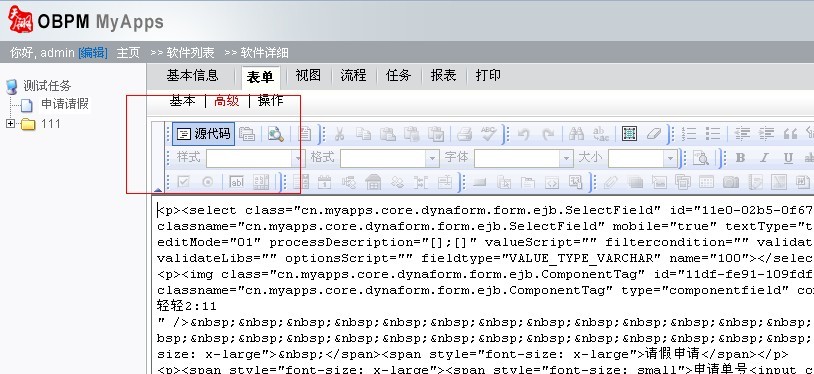Viewport: 814px width, 374px height.
Task: Switch to the 任务 tab
Action: point(399,76)
